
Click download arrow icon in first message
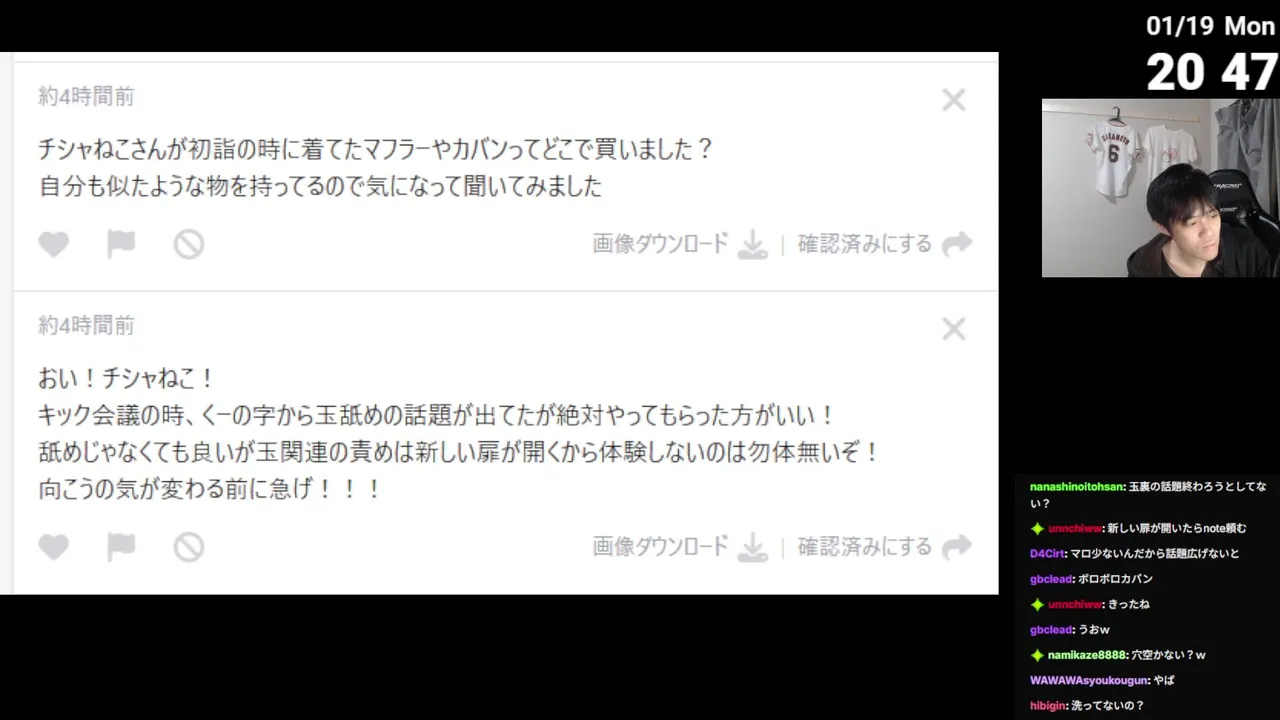(x=752, y=244)
